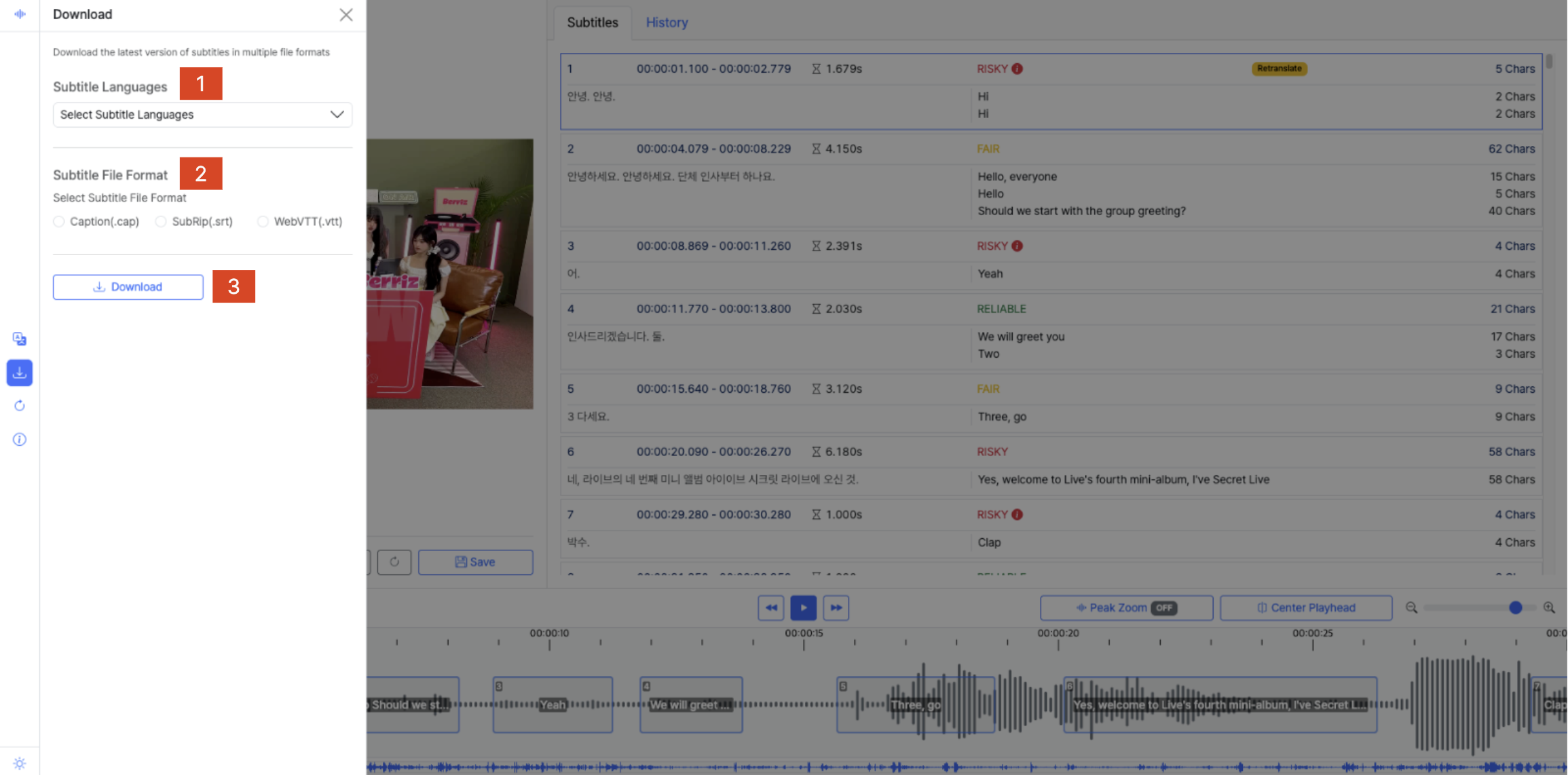Click timestamp 00:00:11.770 - 00:00:13.800

[x=713, y=309]
